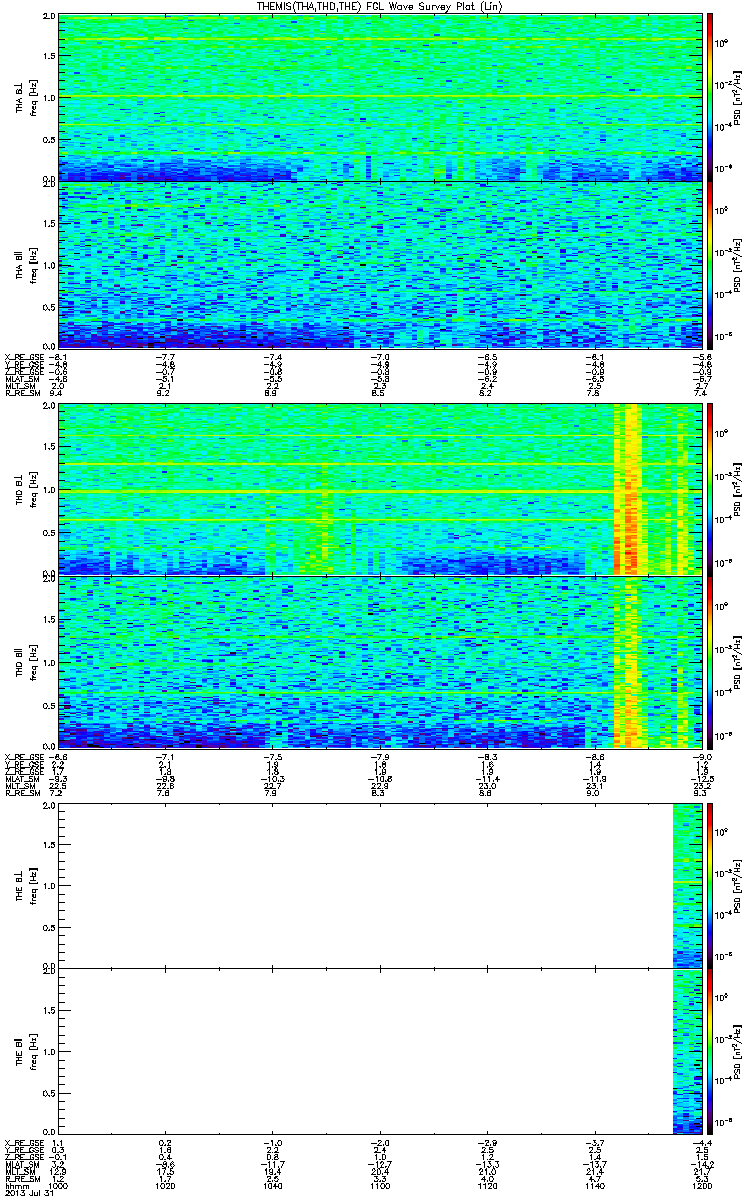The height and width of the screenshot is (1200, 750).
Task: Click the 1000 time tick label
Action: tap(59, 1186)
